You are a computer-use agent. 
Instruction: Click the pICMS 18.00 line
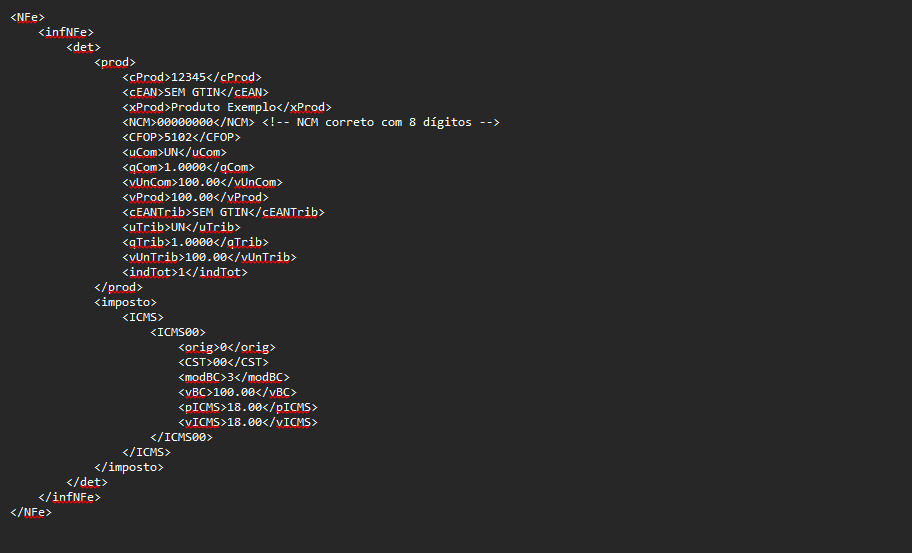[248, 408]
